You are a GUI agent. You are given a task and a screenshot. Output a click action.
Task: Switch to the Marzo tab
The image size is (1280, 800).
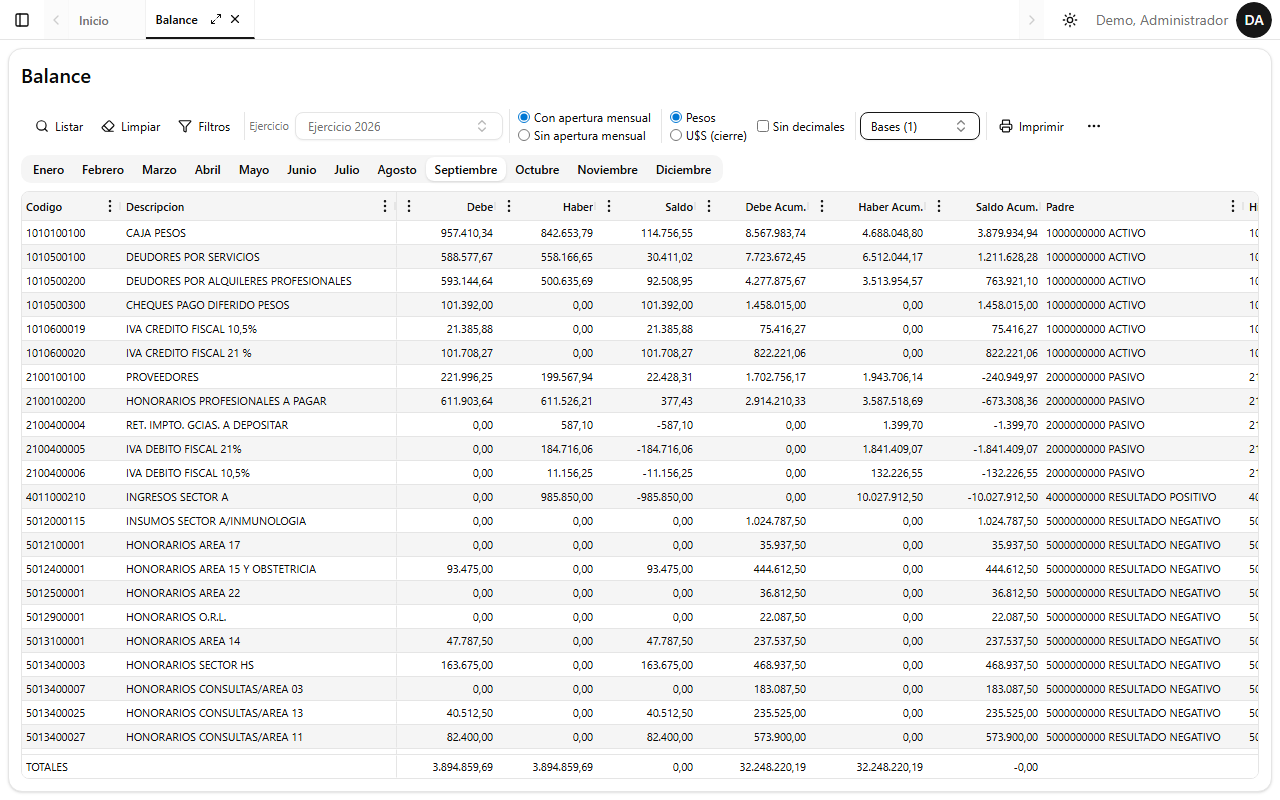click(159, 170)
